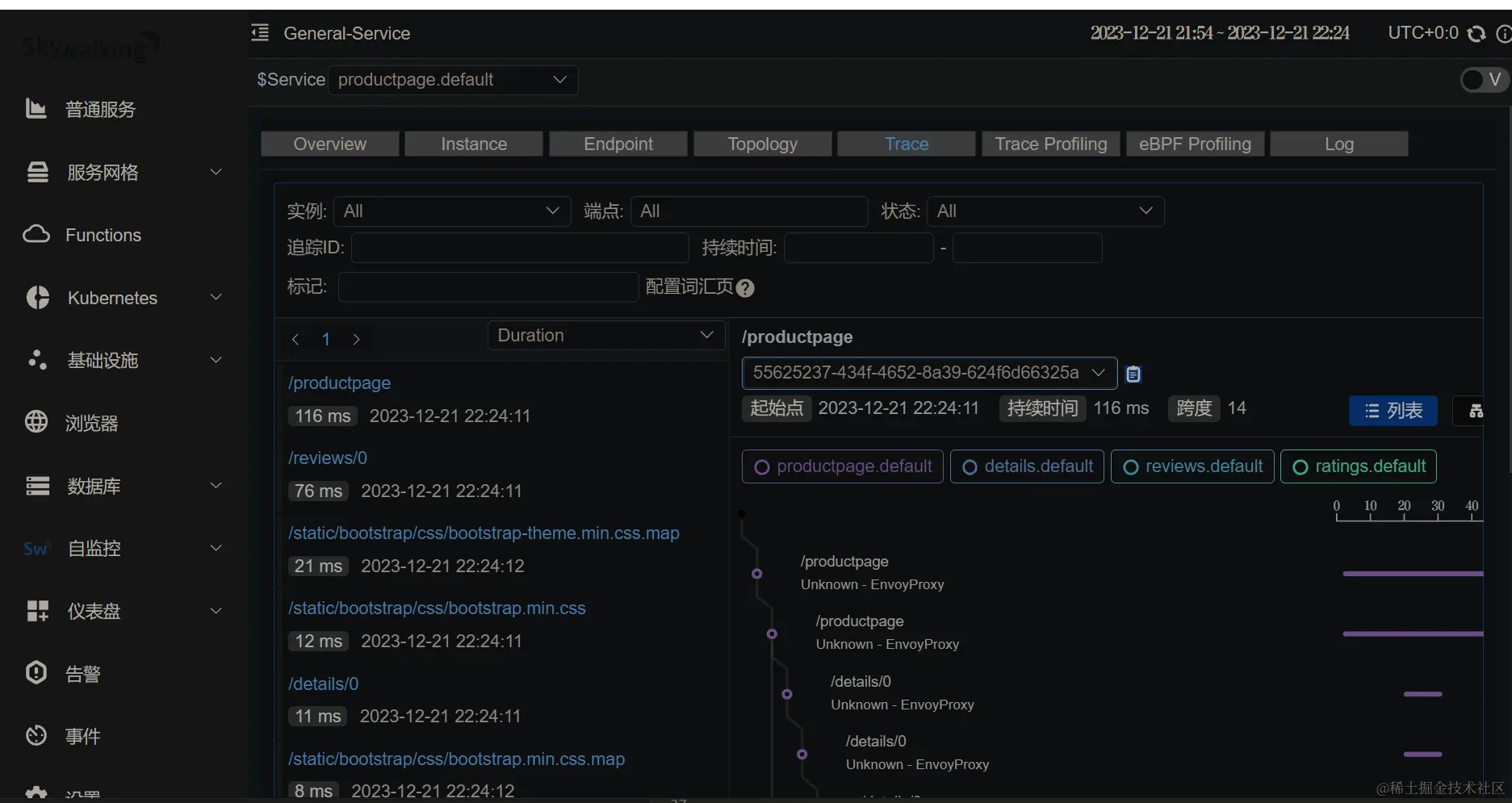Toggle productpage.default service filter
This screenshot has height=803, width=1512.
pyautogui.click(x=842, y=466)
